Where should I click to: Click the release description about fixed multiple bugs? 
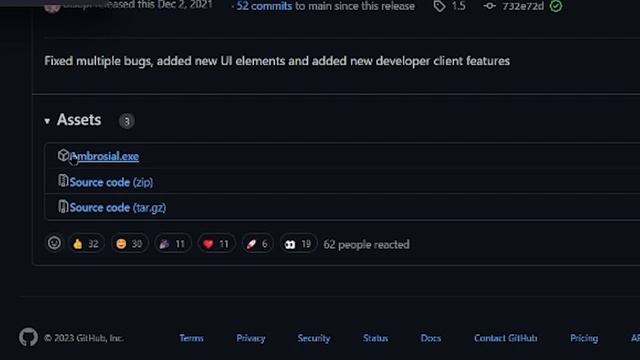277,61
